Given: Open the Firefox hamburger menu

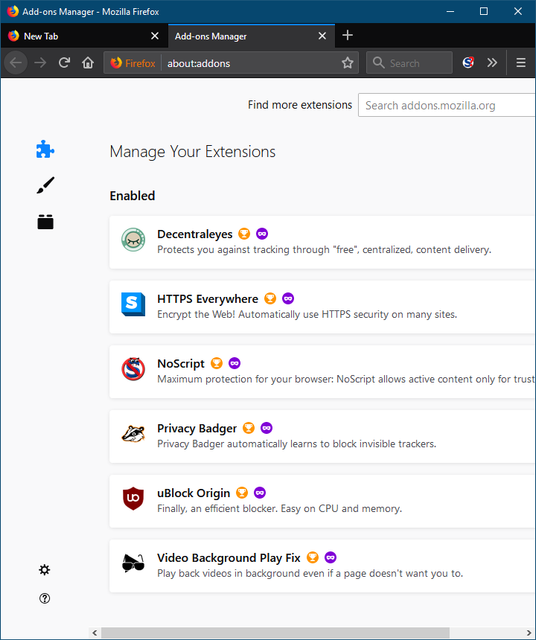Looking at the screenshot, I should 520,62.
